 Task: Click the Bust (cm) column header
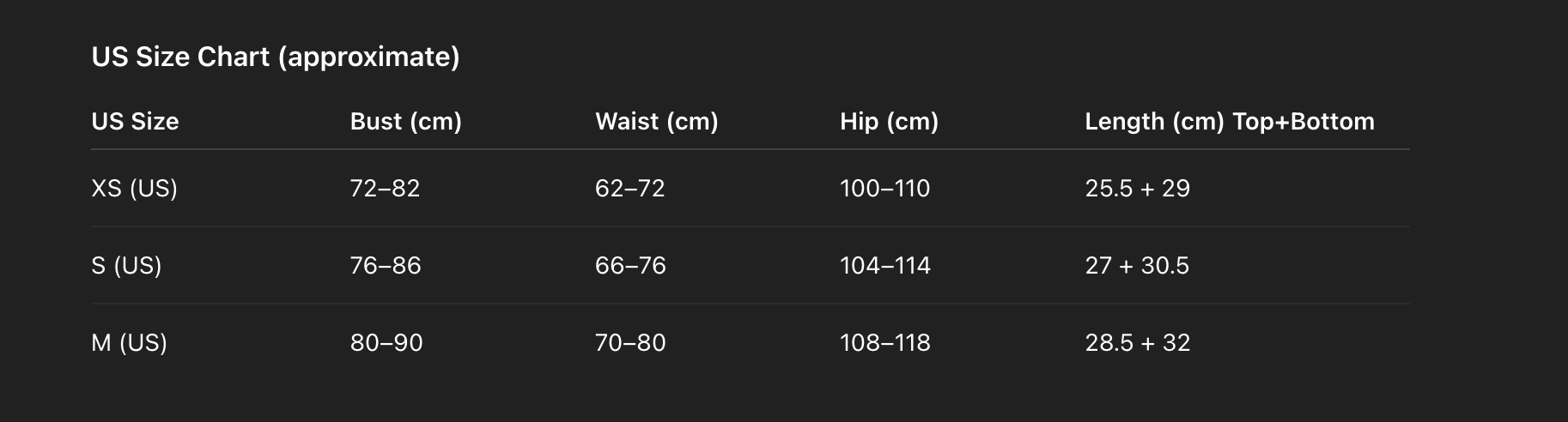coord(406,122)
